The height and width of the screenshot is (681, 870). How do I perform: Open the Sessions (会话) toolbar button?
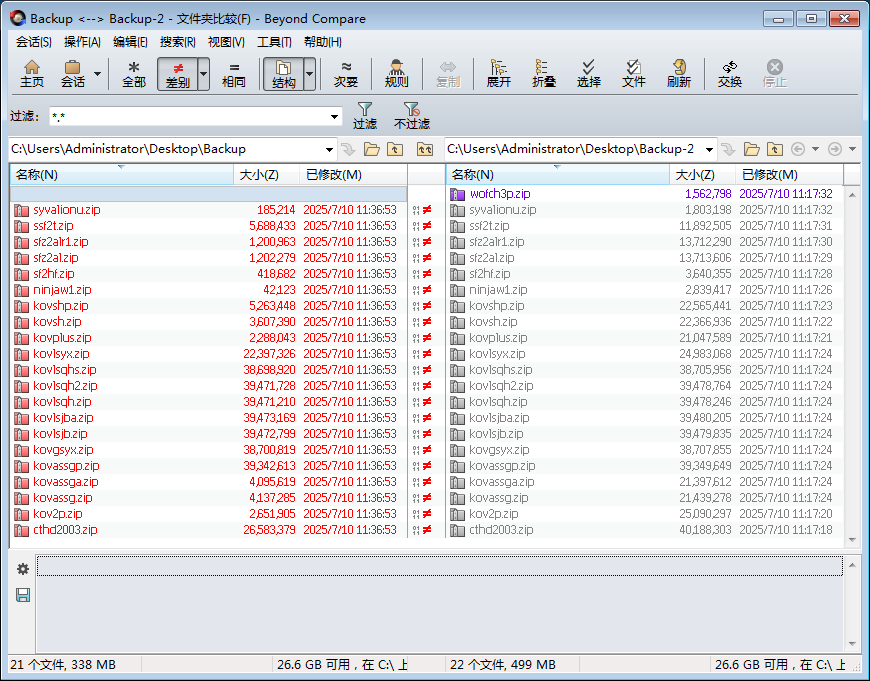coord(72,74)
